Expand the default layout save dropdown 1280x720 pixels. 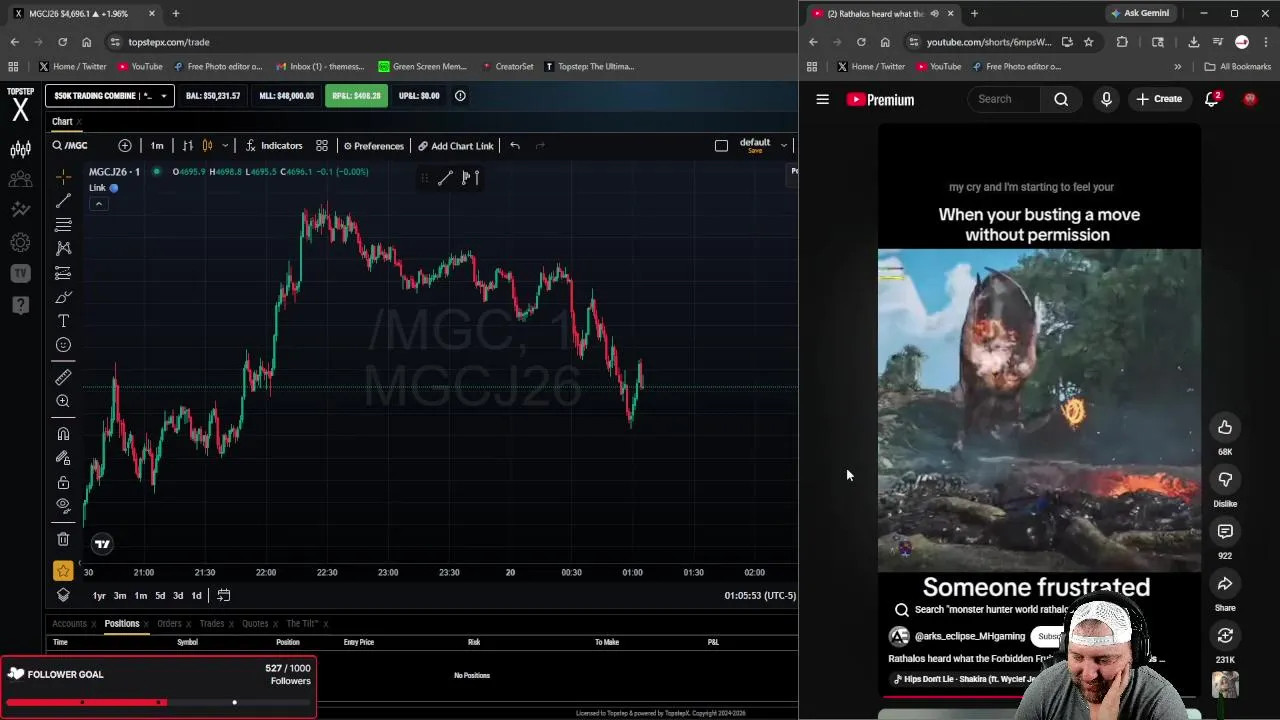tap(784, 146)
